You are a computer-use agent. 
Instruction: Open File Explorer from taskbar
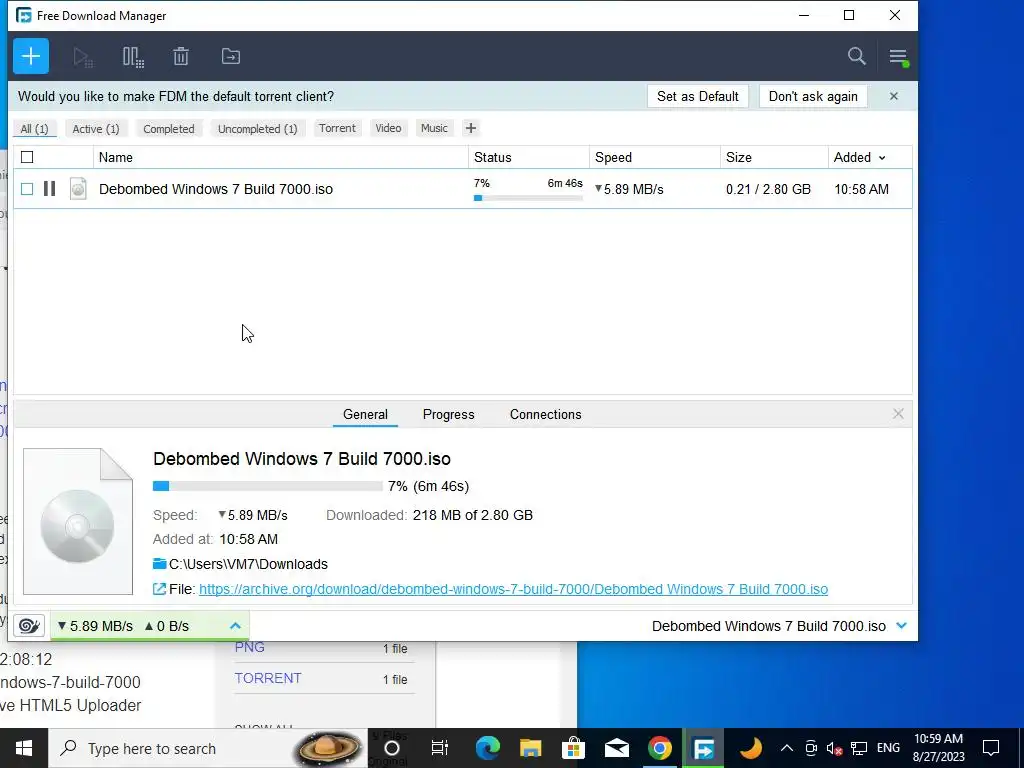click(530, 748)
